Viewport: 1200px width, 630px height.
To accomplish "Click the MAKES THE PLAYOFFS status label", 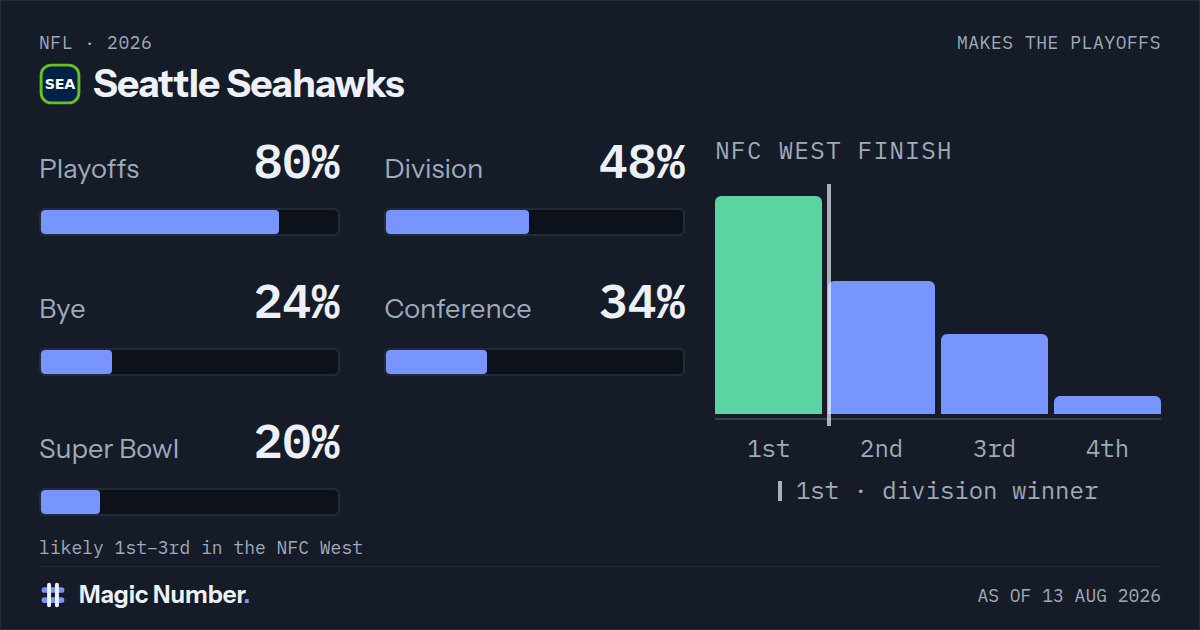I will coord(1058,43).
